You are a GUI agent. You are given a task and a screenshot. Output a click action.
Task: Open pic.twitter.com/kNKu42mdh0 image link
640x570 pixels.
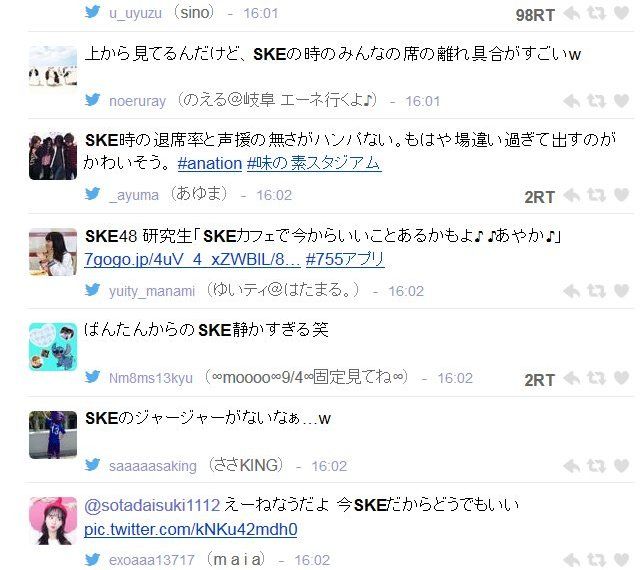(191, 530)
